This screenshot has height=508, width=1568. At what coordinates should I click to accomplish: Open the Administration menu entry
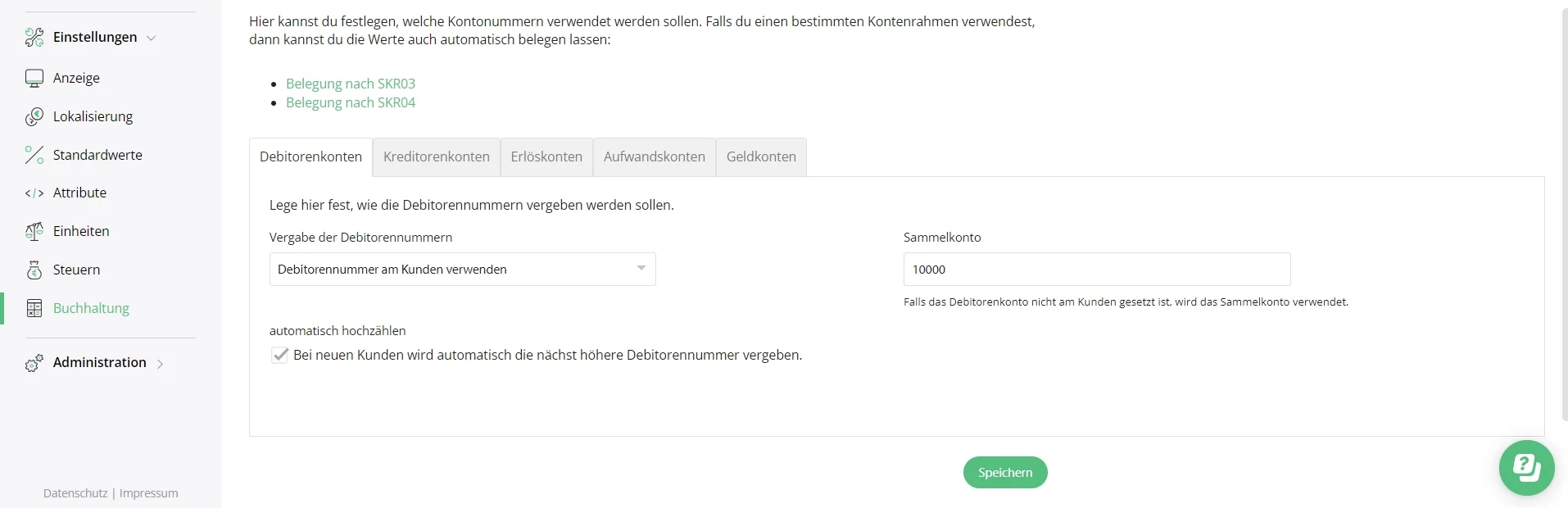point(99,362)
